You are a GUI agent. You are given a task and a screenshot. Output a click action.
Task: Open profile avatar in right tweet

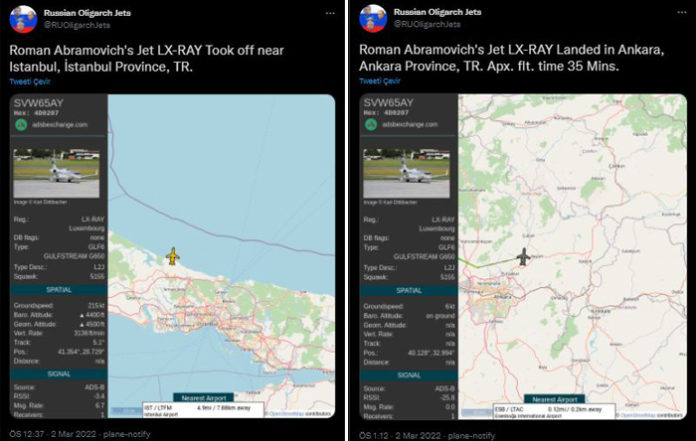[371, 19]
